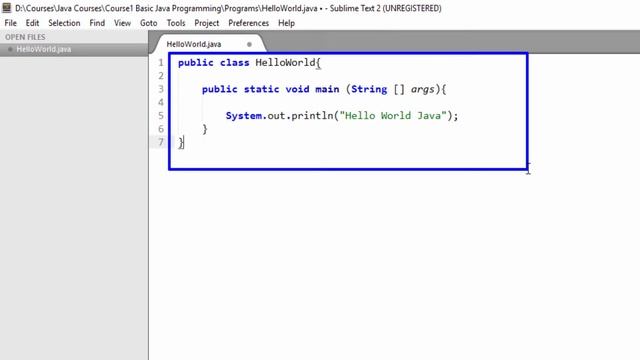Screen dimensions: 640x360
Task: Open the View menu
Action: [122, 23]
